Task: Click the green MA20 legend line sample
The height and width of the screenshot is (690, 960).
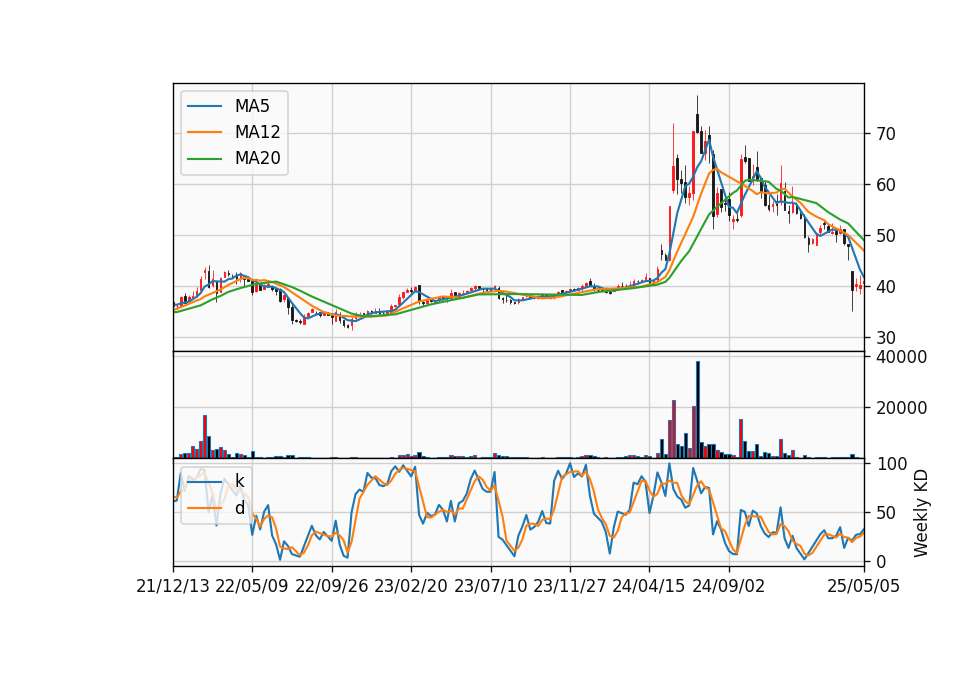Action: click(x=204, y=159)
